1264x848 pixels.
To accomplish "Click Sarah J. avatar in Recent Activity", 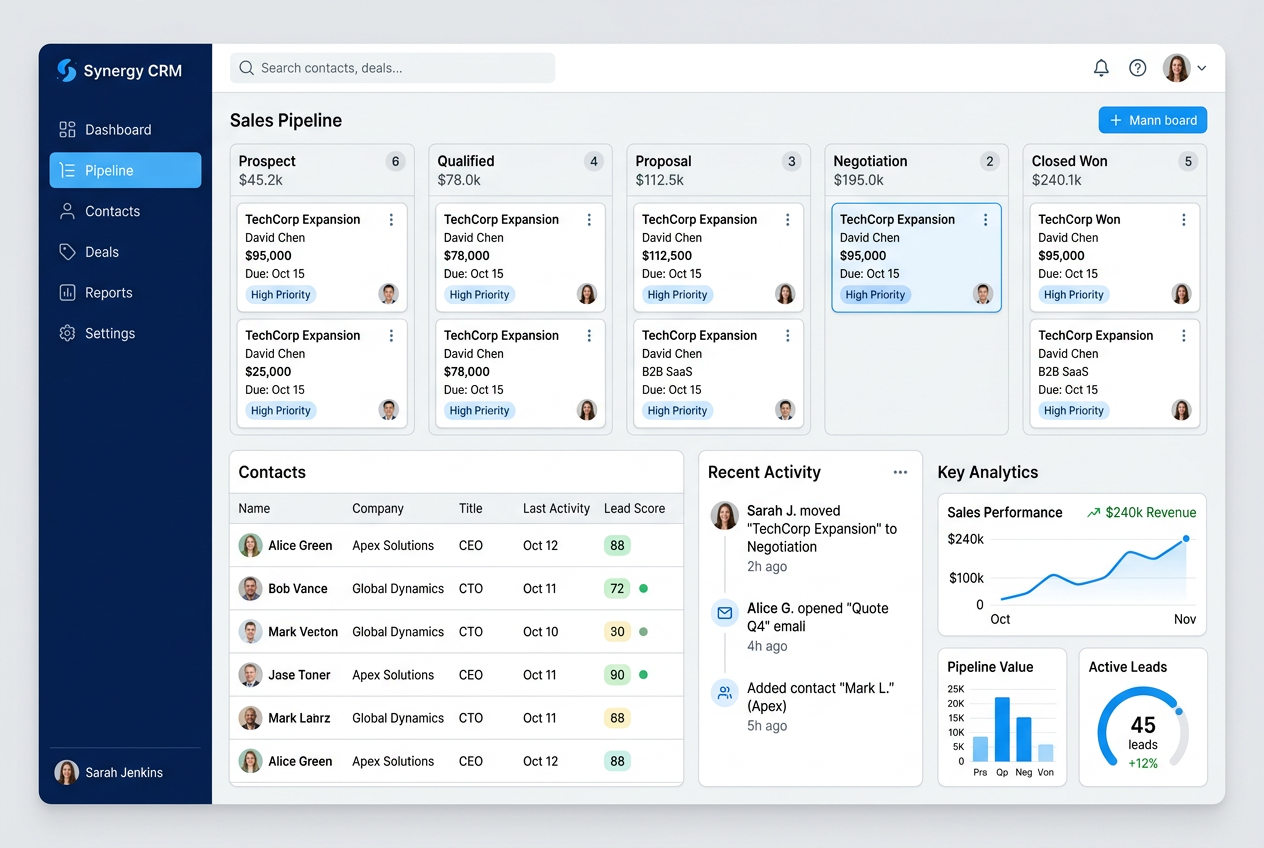I will 724,515.
